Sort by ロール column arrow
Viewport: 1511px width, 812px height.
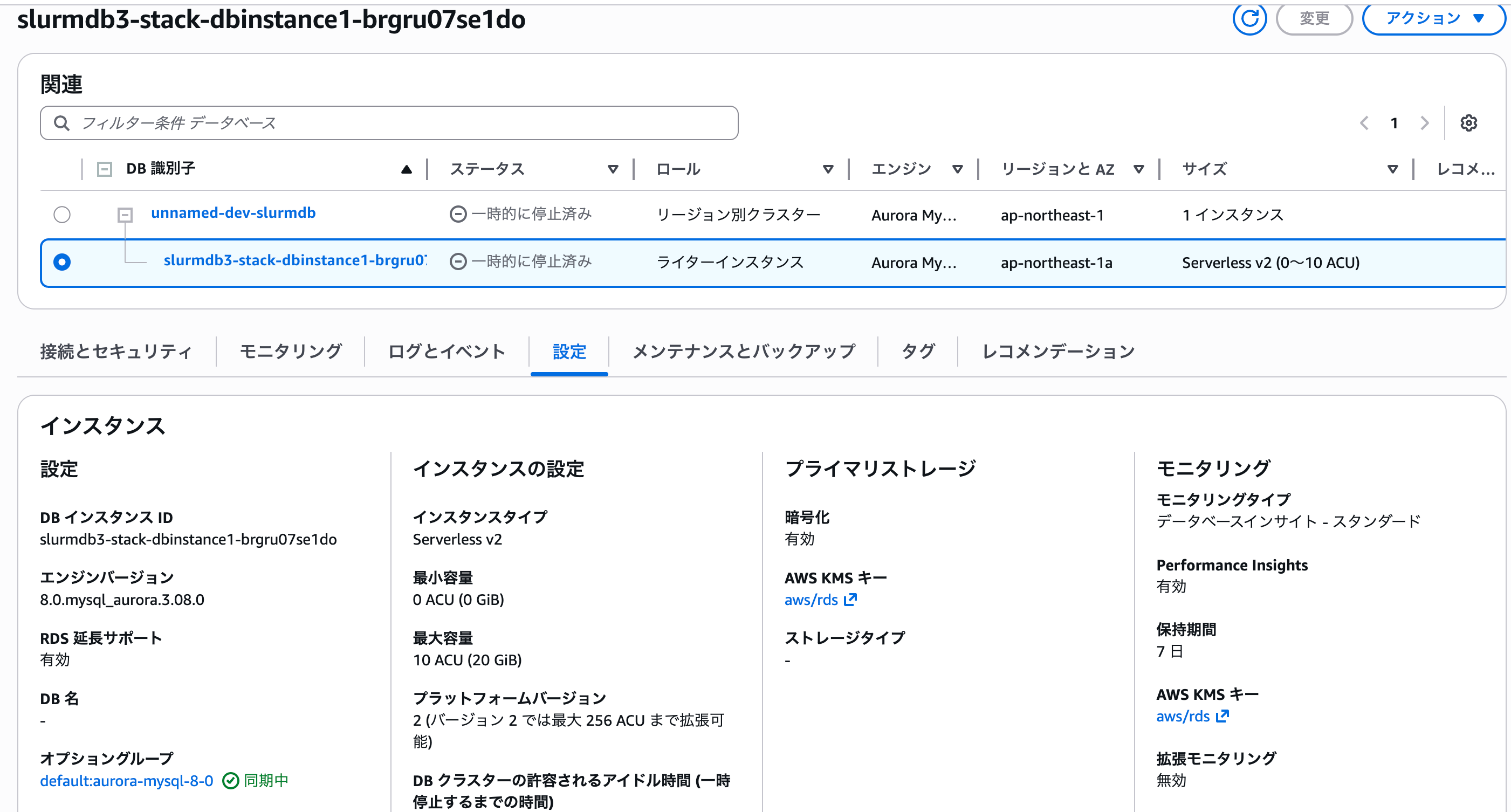(828, 169)
